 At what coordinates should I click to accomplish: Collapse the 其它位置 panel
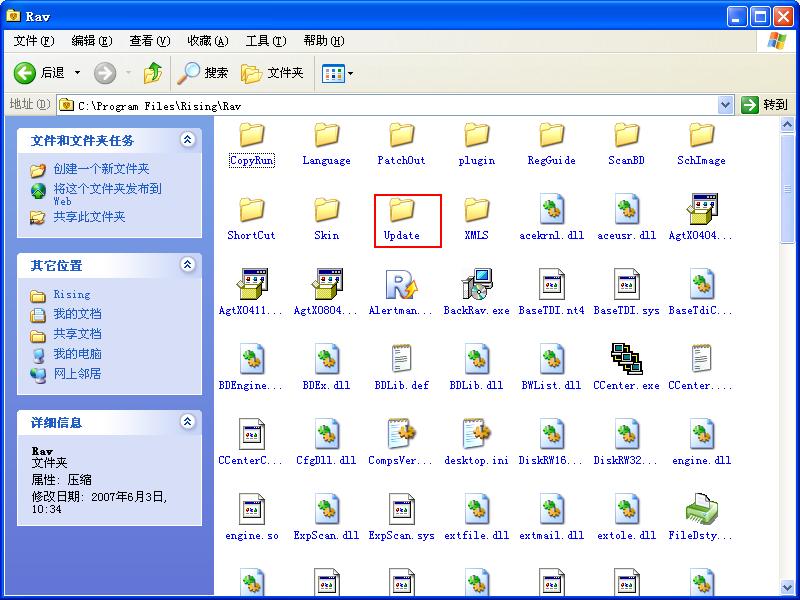pos(188,265)
